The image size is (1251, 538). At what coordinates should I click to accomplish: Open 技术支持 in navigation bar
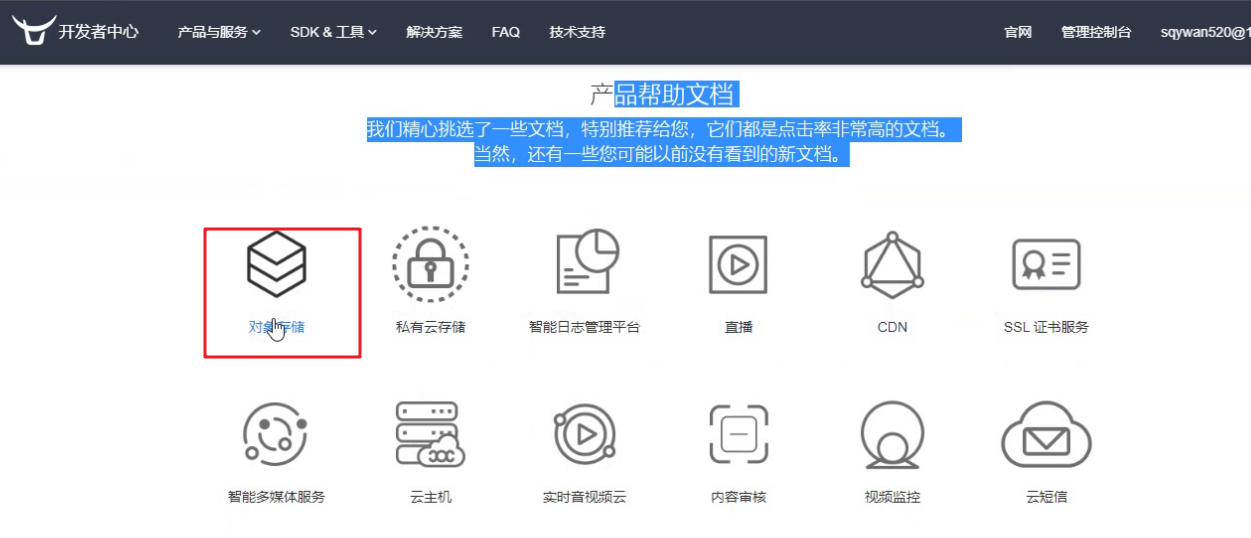[x=577, y=32]
